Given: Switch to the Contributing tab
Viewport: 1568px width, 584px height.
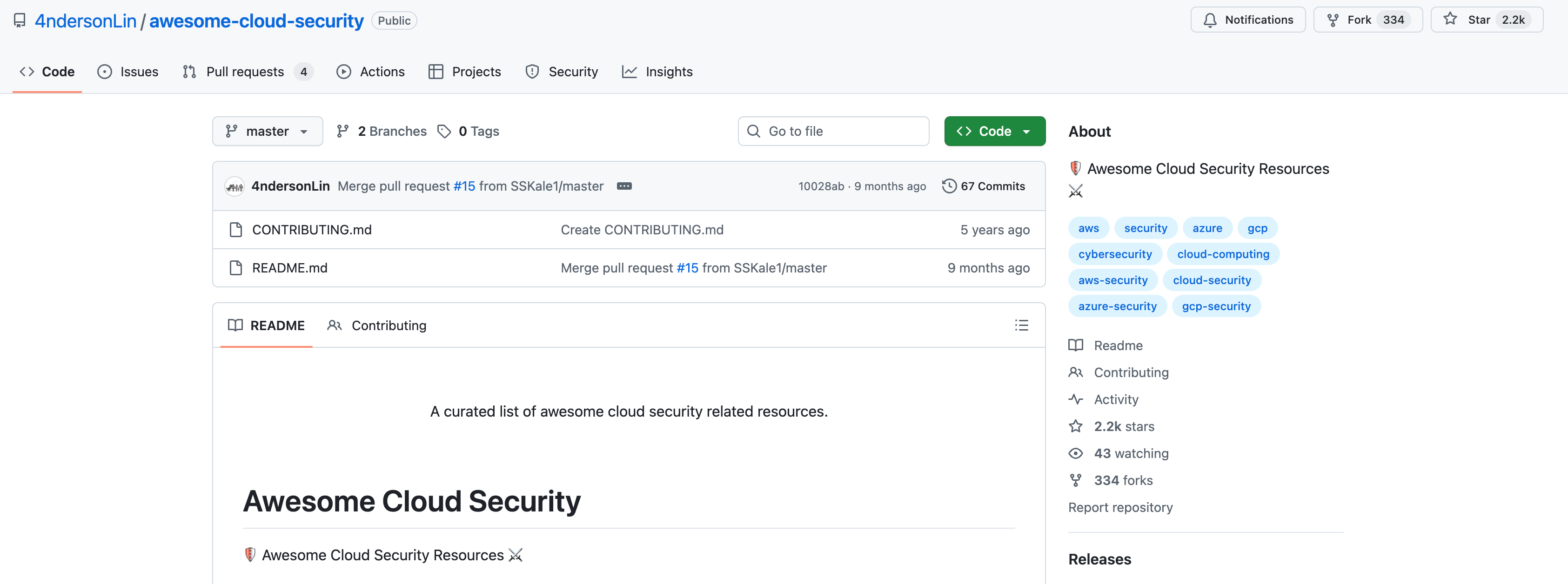Looking at the screenshot, I should pyautogui.click(x=377, y=325).
